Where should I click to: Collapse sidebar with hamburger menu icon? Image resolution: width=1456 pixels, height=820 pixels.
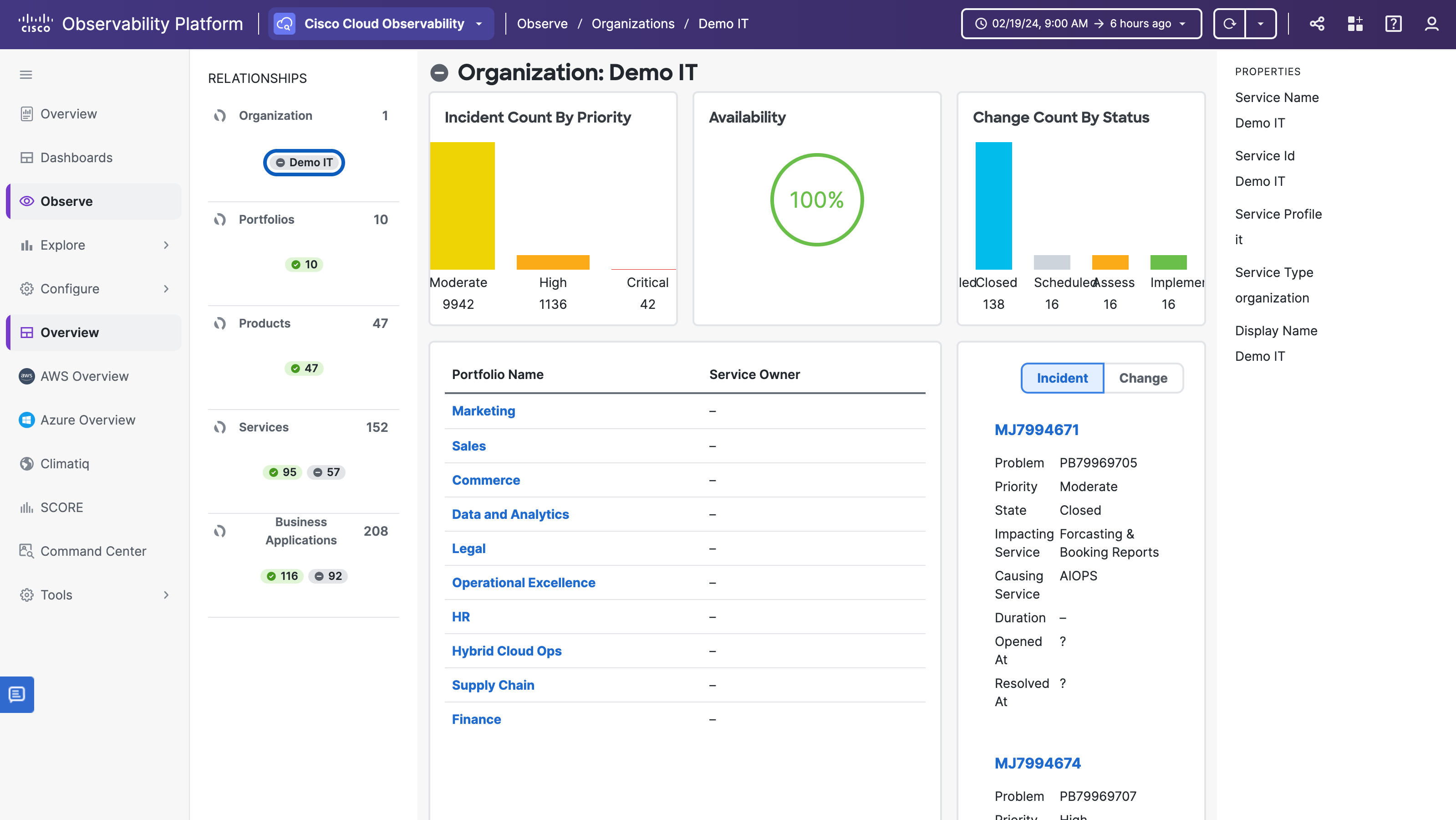(x=26, y=75)
